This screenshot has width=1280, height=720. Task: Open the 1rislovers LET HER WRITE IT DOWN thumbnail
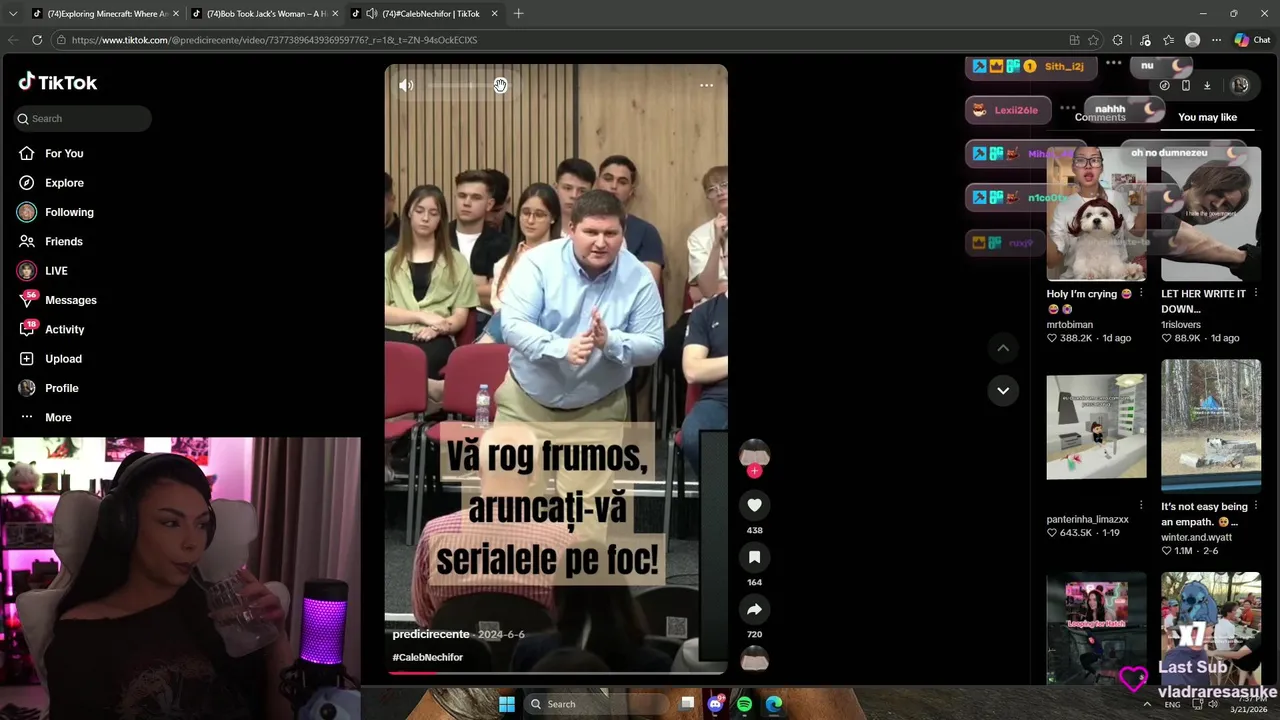click(x=1211, y=214)
